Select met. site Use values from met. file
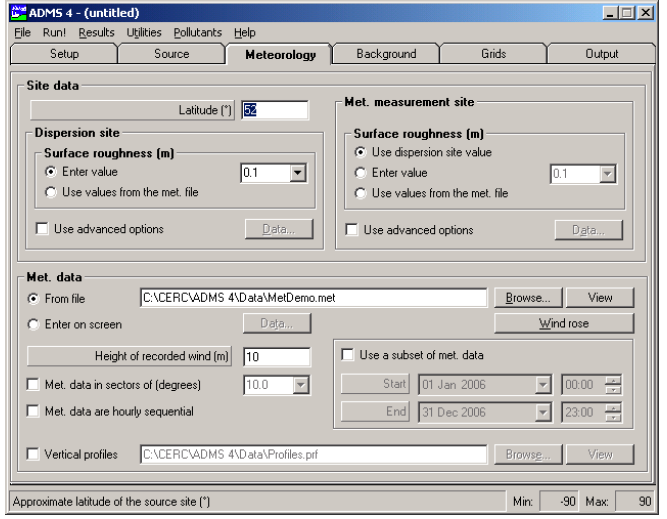This screenshot has width=667, height=519. (360, 193)
